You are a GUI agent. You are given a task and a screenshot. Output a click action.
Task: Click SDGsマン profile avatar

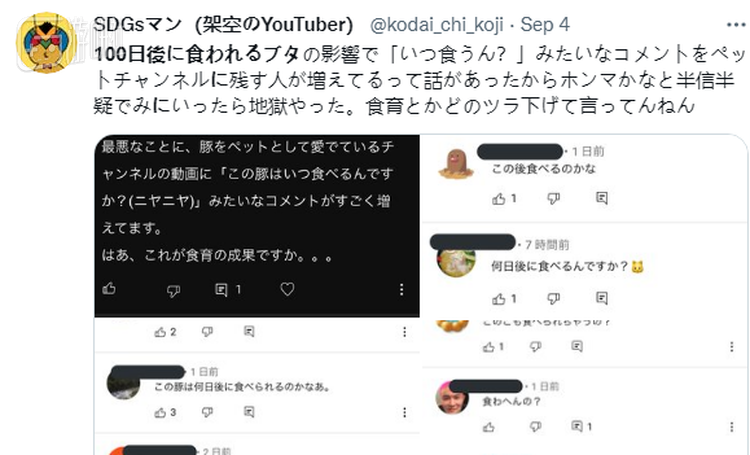46,43
